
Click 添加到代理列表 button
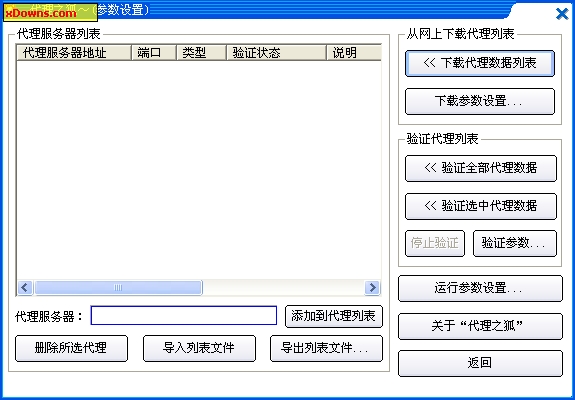pyautogui.click(x=334, y=316)
